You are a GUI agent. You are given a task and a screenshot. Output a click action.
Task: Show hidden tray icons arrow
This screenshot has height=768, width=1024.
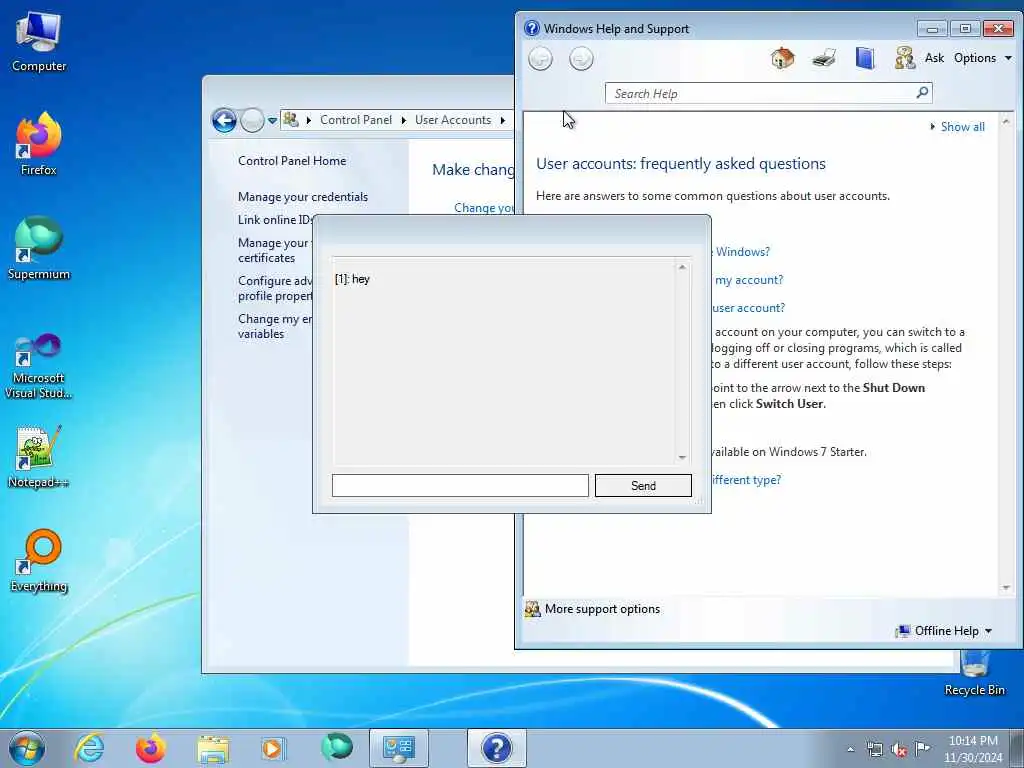pyautogui.click(x=850, y=750)
